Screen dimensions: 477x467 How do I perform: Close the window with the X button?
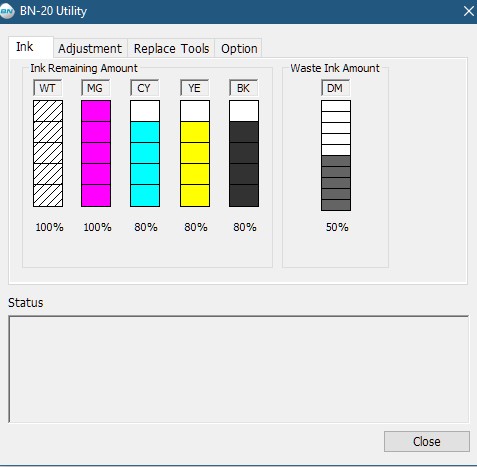468,11
